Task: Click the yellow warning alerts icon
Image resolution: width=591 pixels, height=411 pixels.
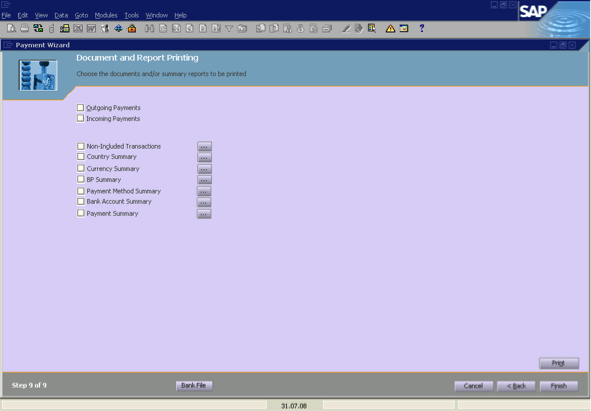Action: (x=390, y=28)
